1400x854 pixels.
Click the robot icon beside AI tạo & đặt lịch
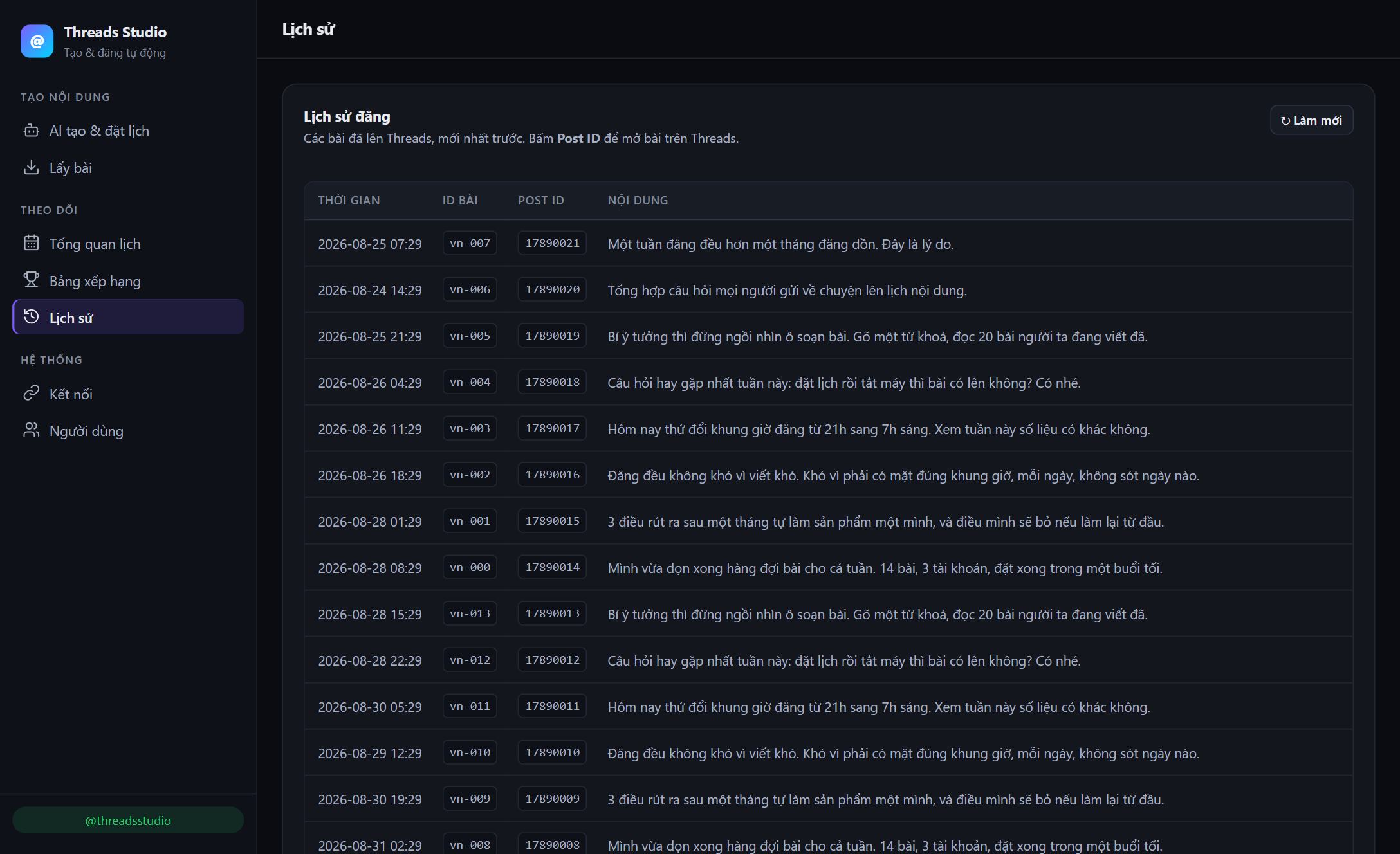[31, 131]
